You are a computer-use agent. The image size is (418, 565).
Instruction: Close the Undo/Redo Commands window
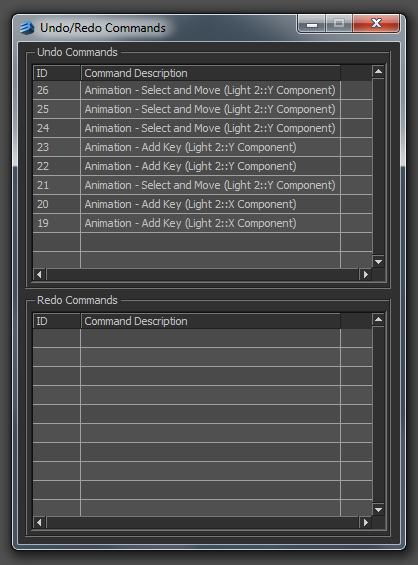[x=376, y=23]
